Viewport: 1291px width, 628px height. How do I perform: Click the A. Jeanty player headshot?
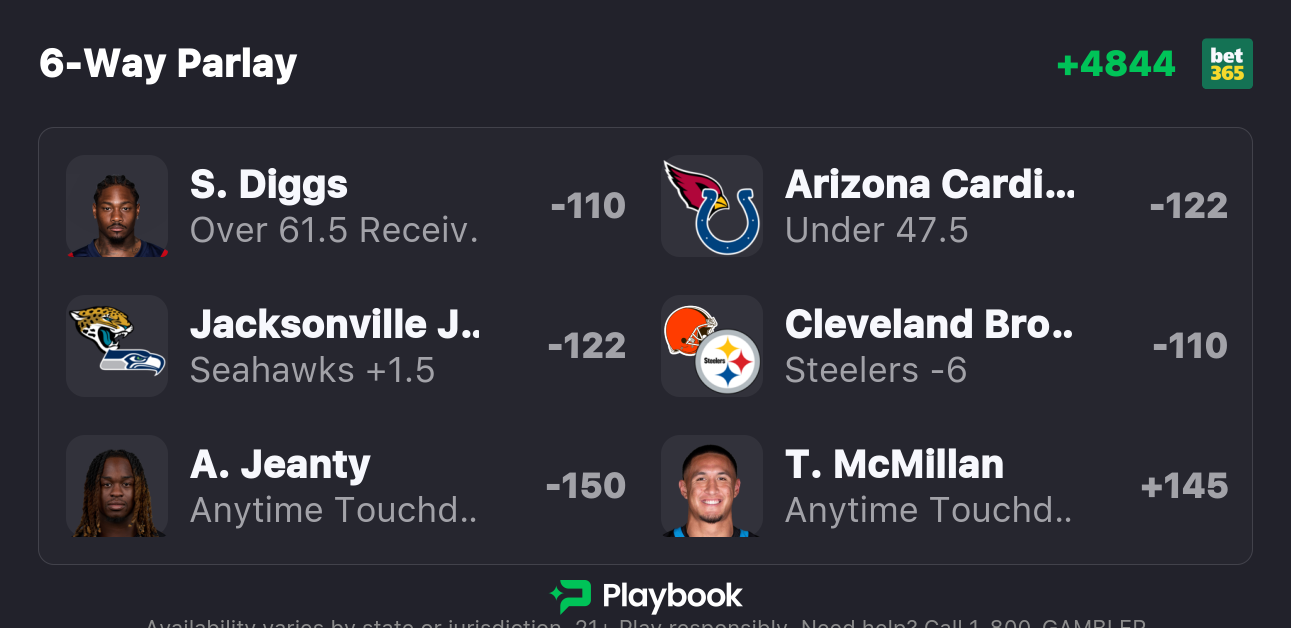coord(117,486)
